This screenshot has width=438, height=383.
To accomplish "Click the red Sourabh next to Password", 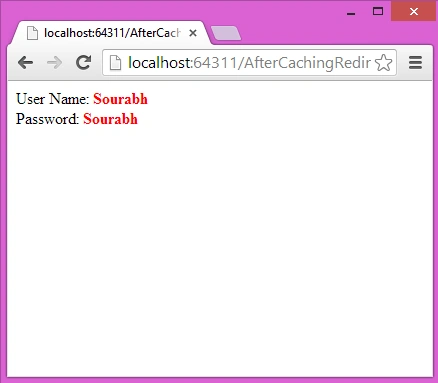I will (110, 119).
